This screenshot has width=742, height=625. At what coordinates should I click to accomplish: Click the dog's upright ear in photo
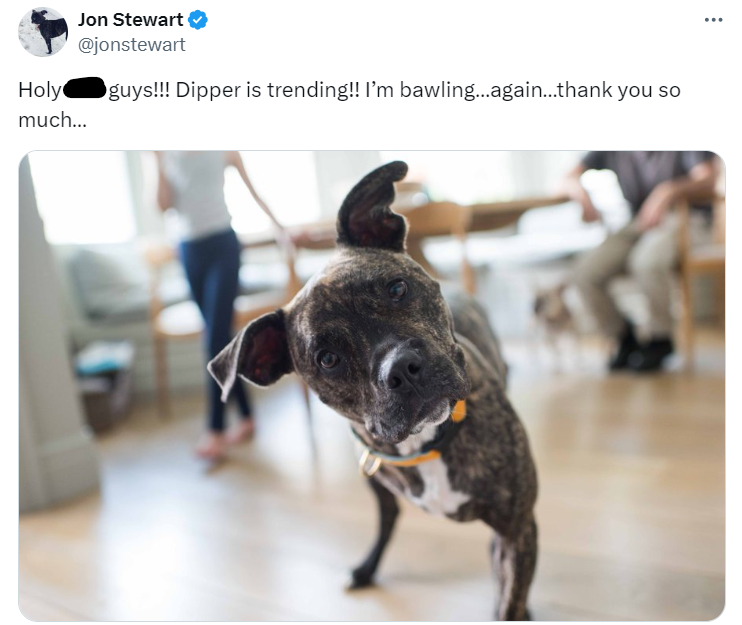(x=372, y=206)
